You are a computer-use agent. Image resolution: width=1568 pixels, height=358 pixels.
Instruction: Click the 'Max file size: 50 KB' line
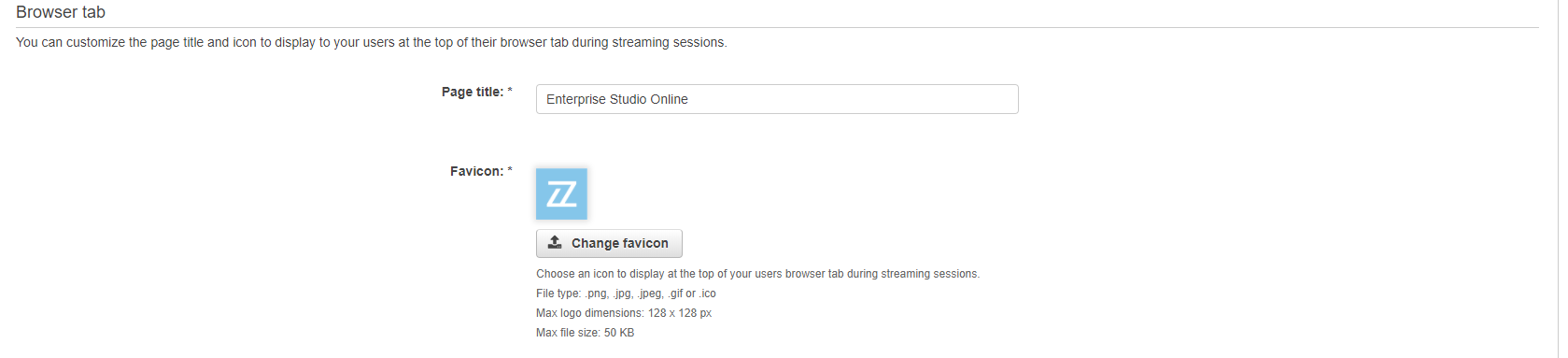(x=585, y=333)
